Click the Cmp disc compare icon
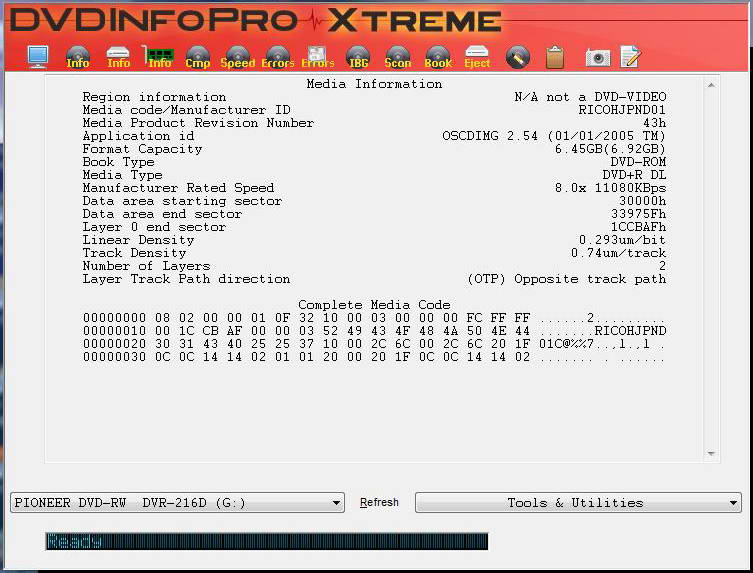This screenshot has height=573, width=753. tap(198, 58)
